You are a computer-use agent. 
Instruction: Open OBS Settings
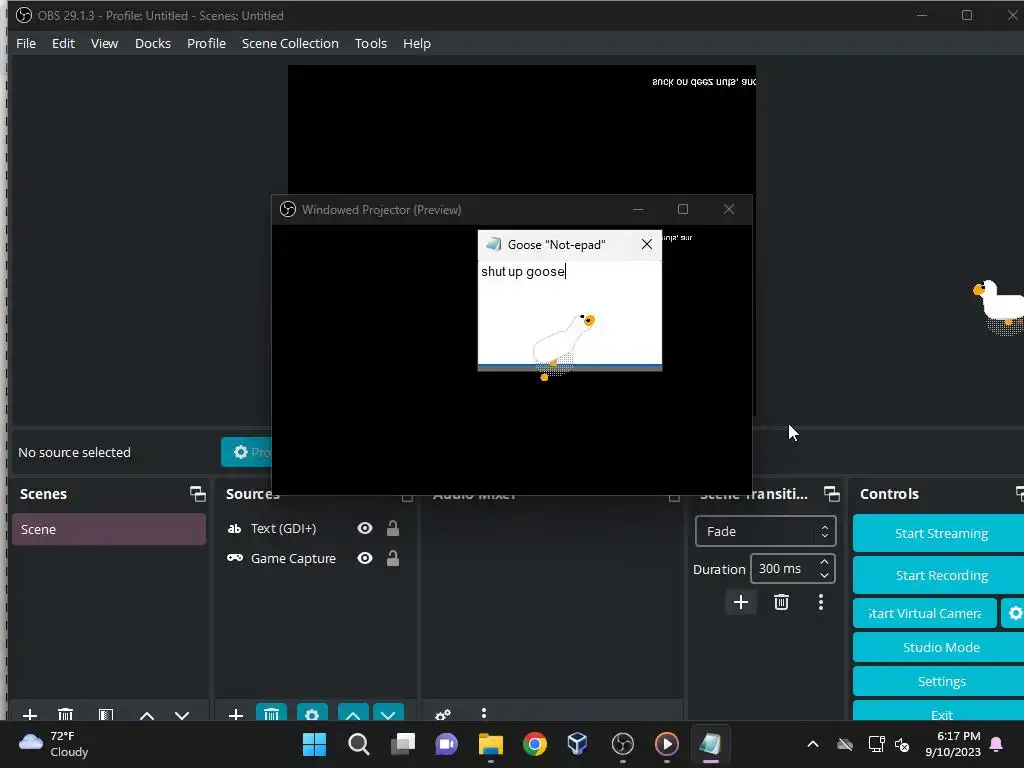point(940,681)
